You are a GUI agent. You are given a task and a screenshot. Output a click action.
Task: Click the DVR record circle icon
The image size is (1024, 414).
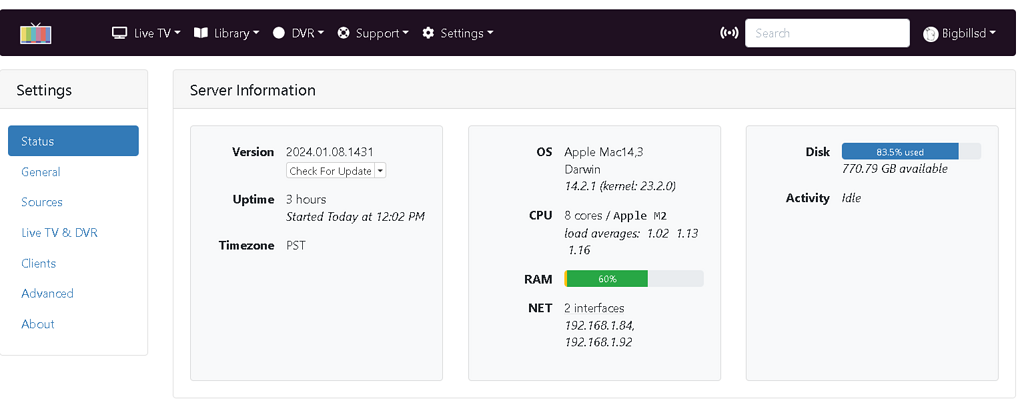[x=279, y=33]
